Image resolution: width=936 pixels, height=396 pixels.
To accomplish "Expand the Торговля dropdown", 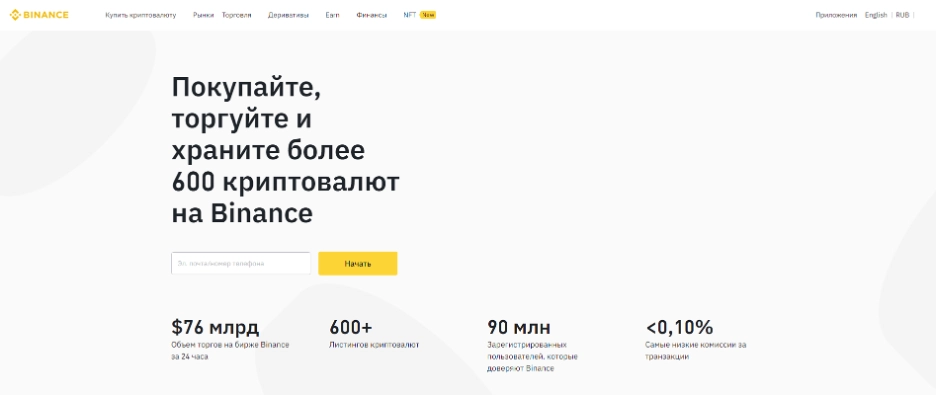I will tap(236, 15).
